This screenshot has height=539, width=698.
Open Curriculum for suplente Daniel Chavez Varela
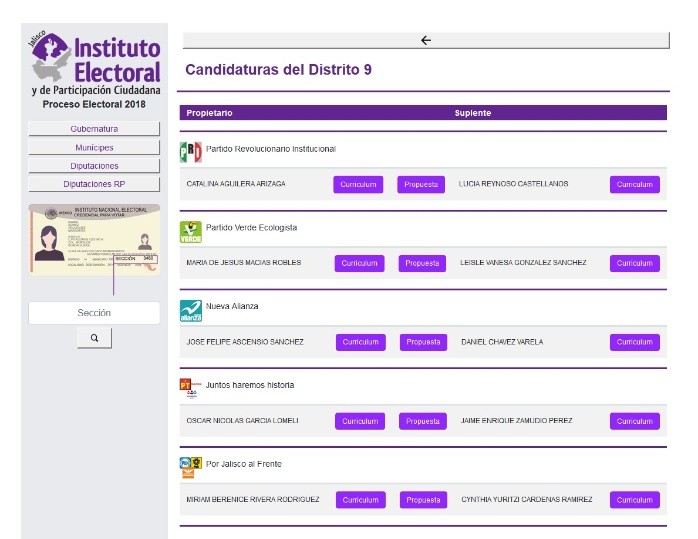(634, 342)
